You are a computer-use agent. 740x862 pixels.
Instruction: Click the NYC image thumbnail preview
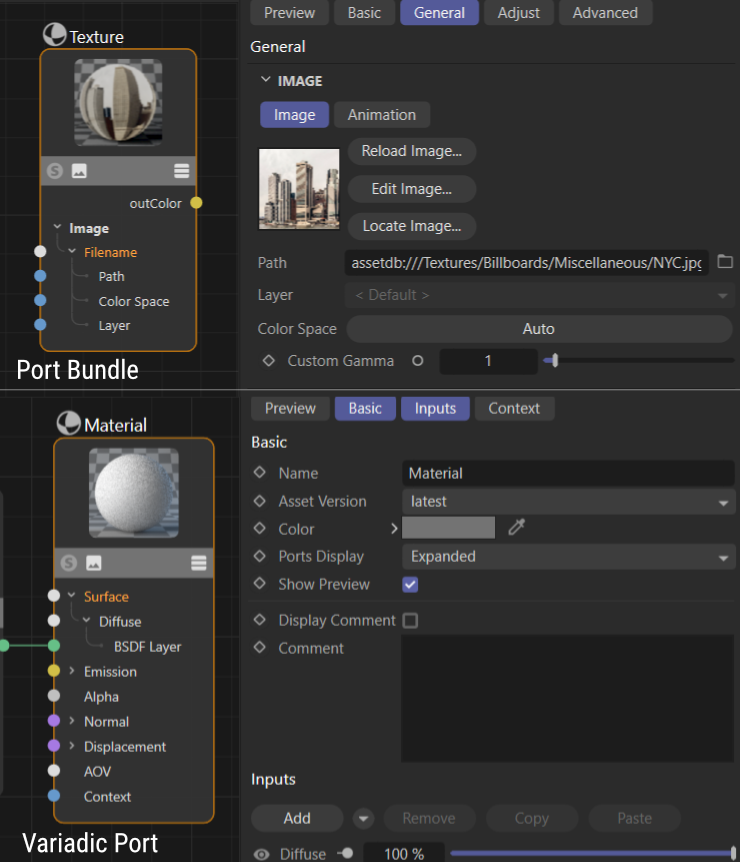(299, 189)
